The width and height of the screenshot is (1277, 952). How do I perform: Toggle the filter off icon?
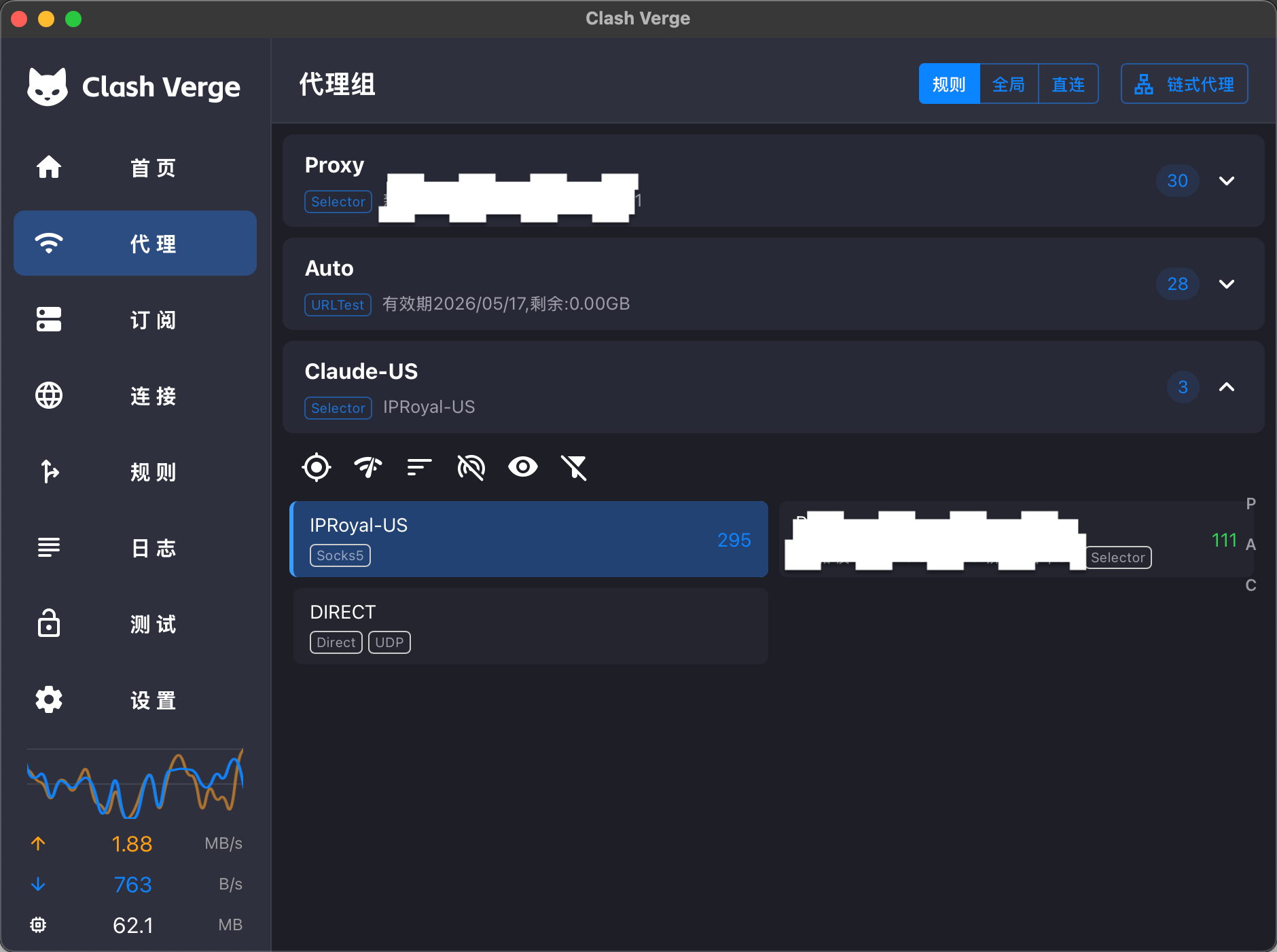[574, 467]
